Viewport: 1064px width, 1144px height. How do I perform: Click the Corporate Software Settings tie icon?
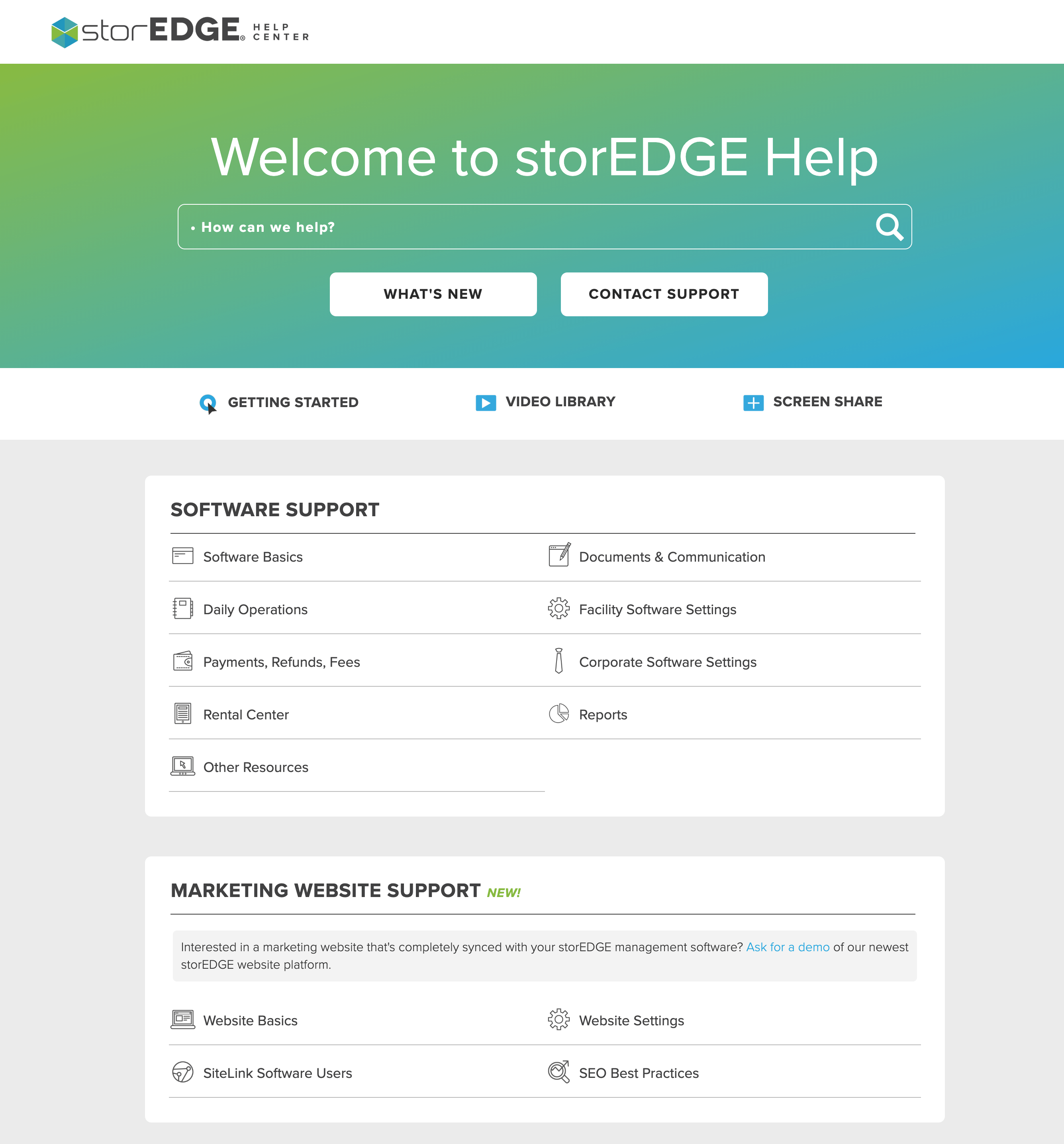pyautogui.click(x=558, y=660)
